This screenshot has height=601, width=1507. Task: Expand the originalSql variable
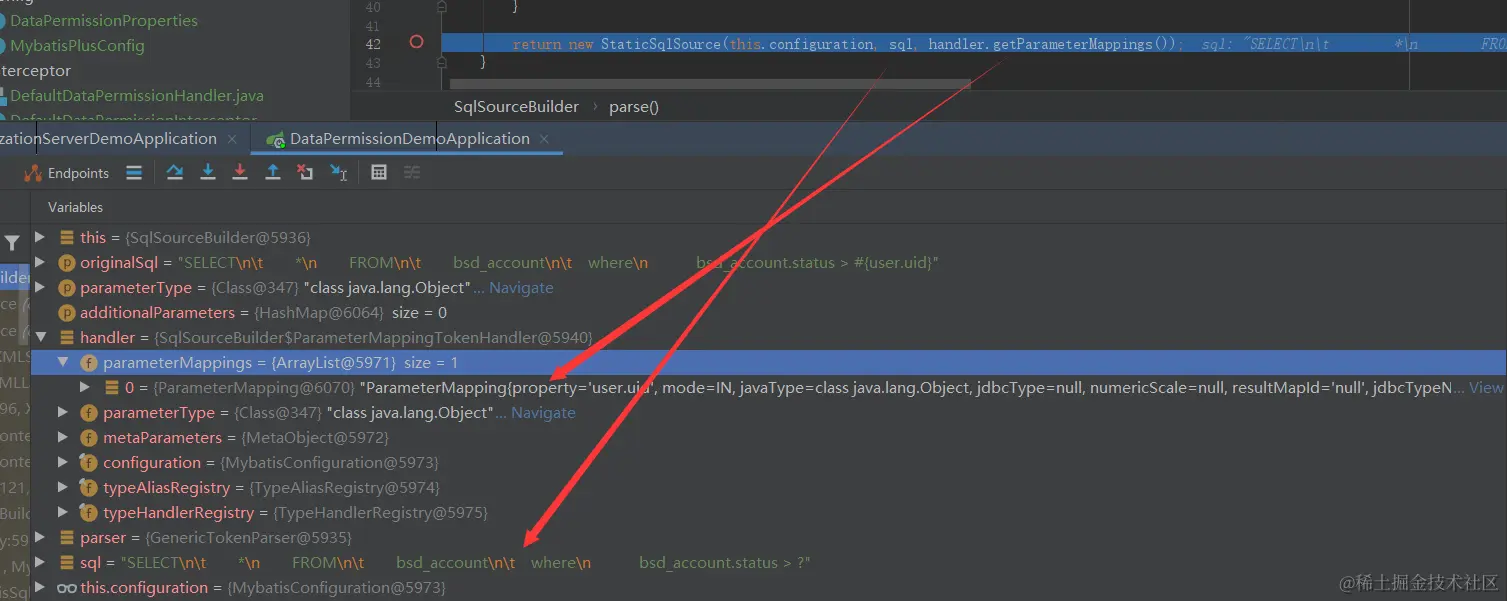click(40, 262)
